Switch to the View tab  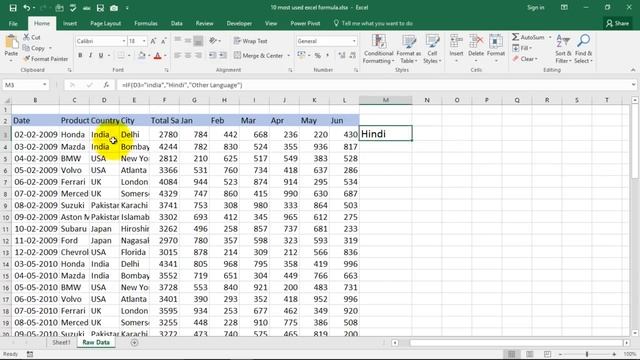(271, 24)
